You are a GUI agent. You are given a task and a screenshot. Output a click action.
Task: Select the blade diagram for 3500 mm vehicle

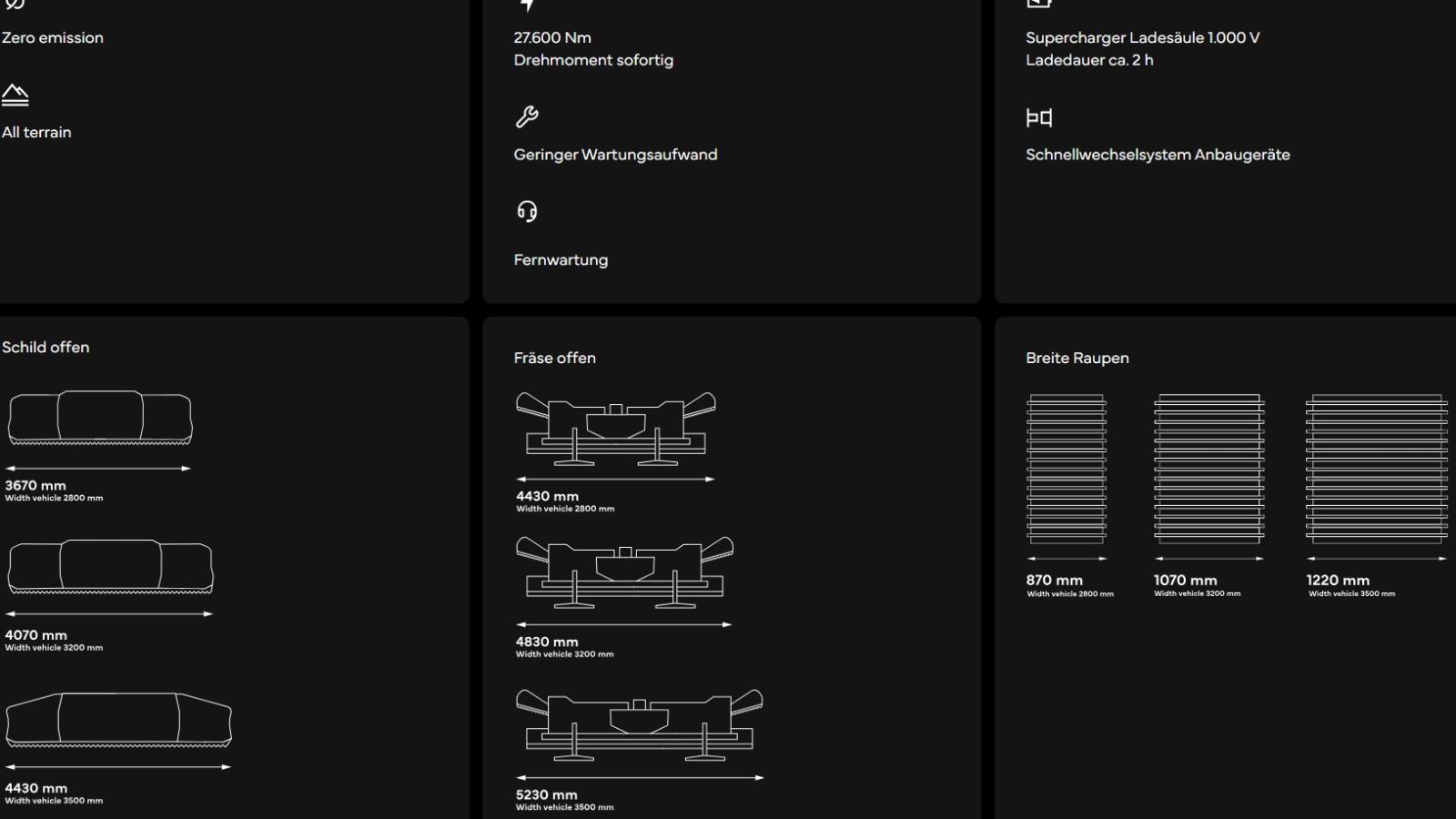118,720
